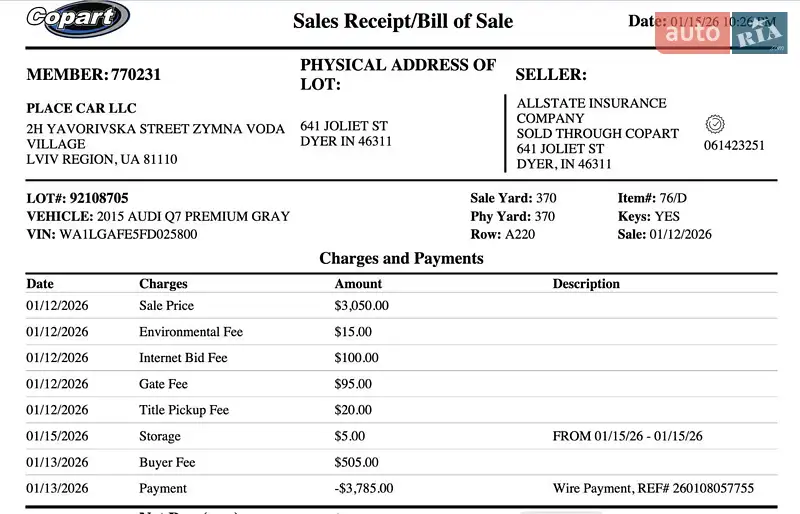Click the Amount column header
Image resolution: width=800 pixels, height=514 pixels.
pos(358,284)
